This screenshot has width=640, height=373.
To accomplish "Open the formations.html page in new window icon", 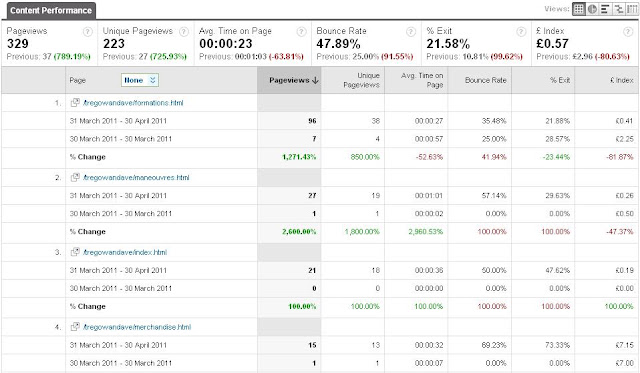I will [x=75, y=102].
